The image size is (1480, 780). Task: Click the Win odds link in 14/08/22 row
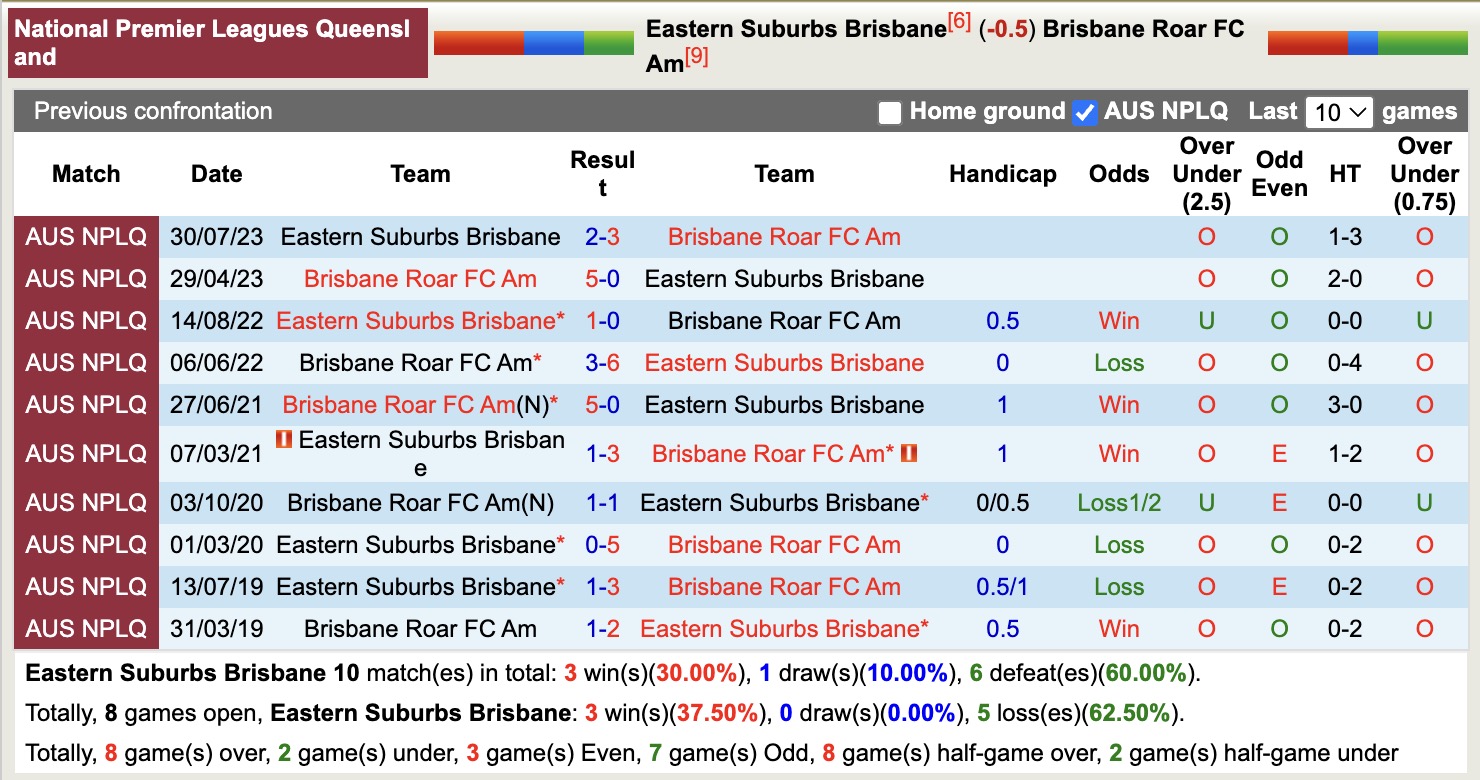[x=1118, y=321]
